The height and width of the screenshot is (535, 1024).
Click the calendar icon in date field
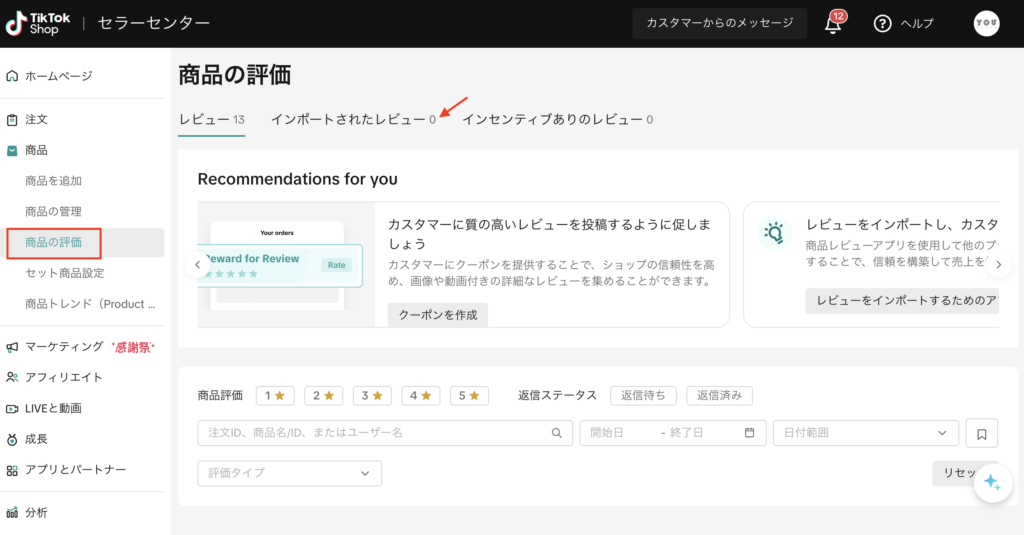click(749, 433)
